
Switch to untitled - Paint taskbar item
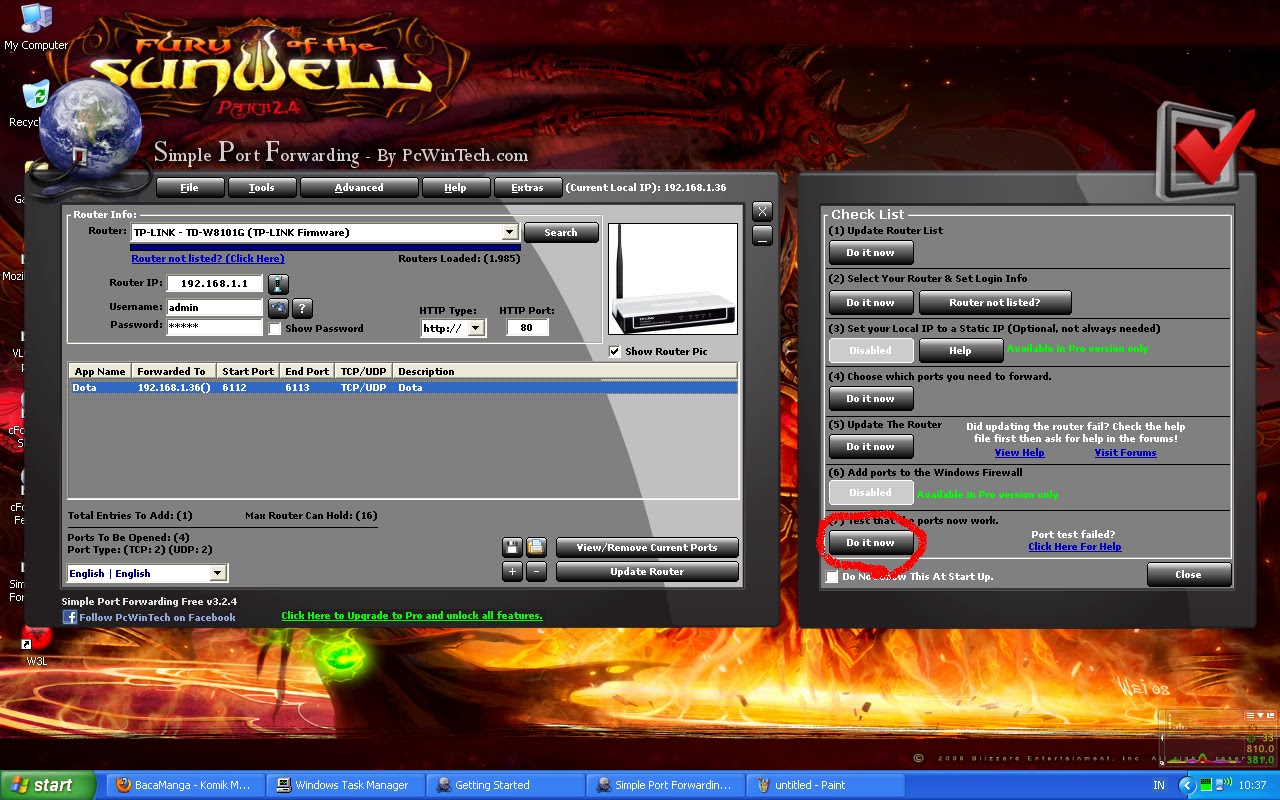tap(826, 785)
